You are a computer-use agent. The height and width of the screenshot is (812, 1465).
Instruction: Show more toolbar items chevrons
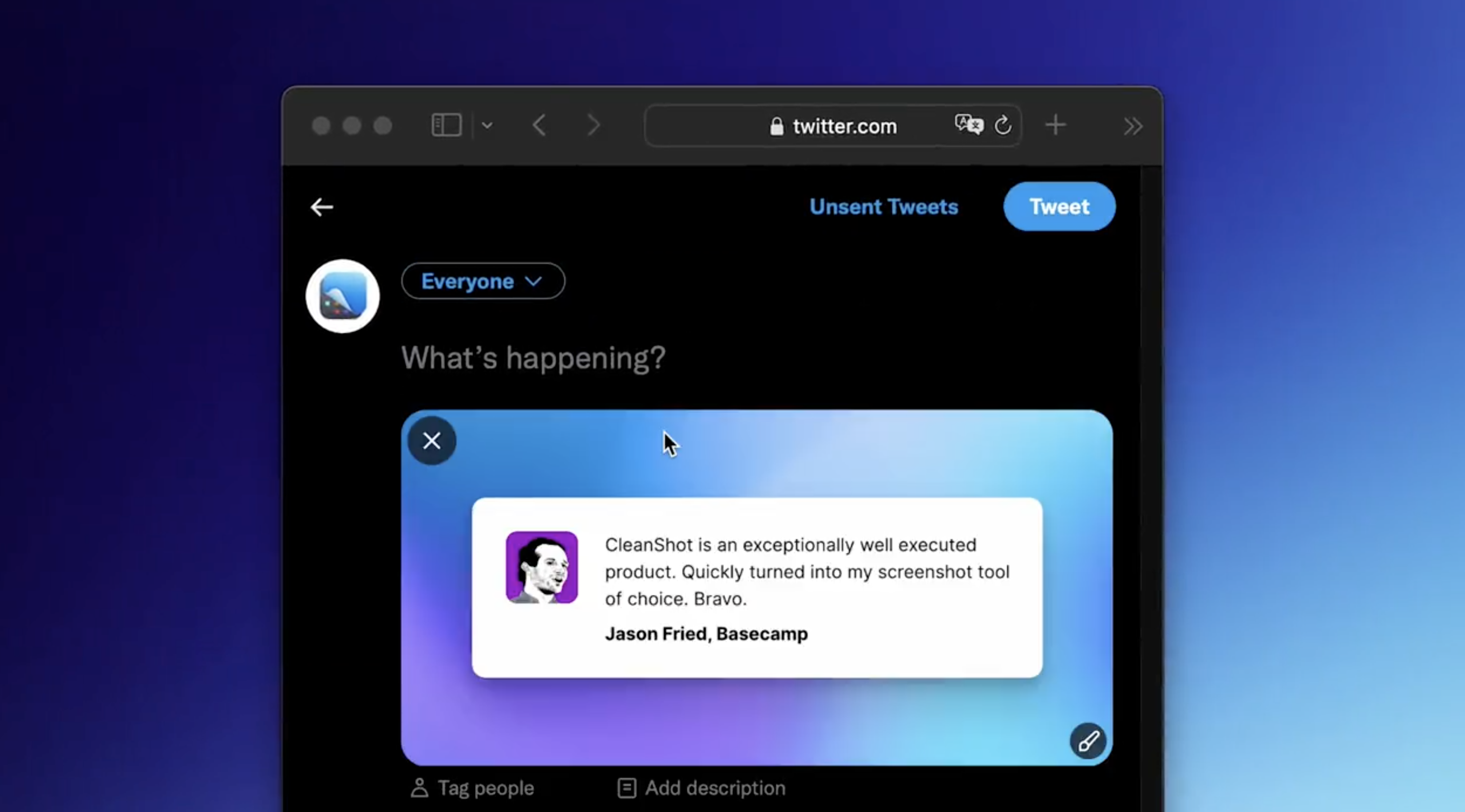[x=1133, y=126]
